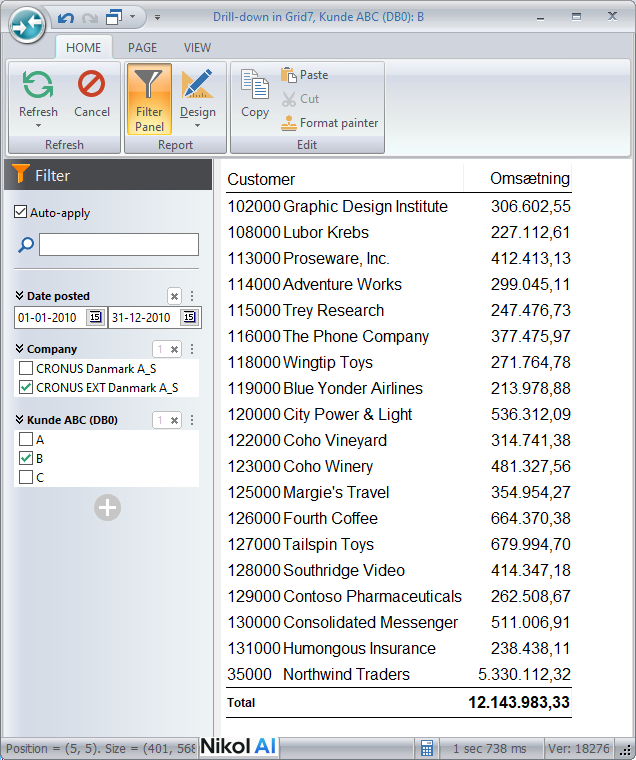The image size is (636, 760).
Task: Click the filter search text field
Action: pyautogui.click(x=119, y=244)
